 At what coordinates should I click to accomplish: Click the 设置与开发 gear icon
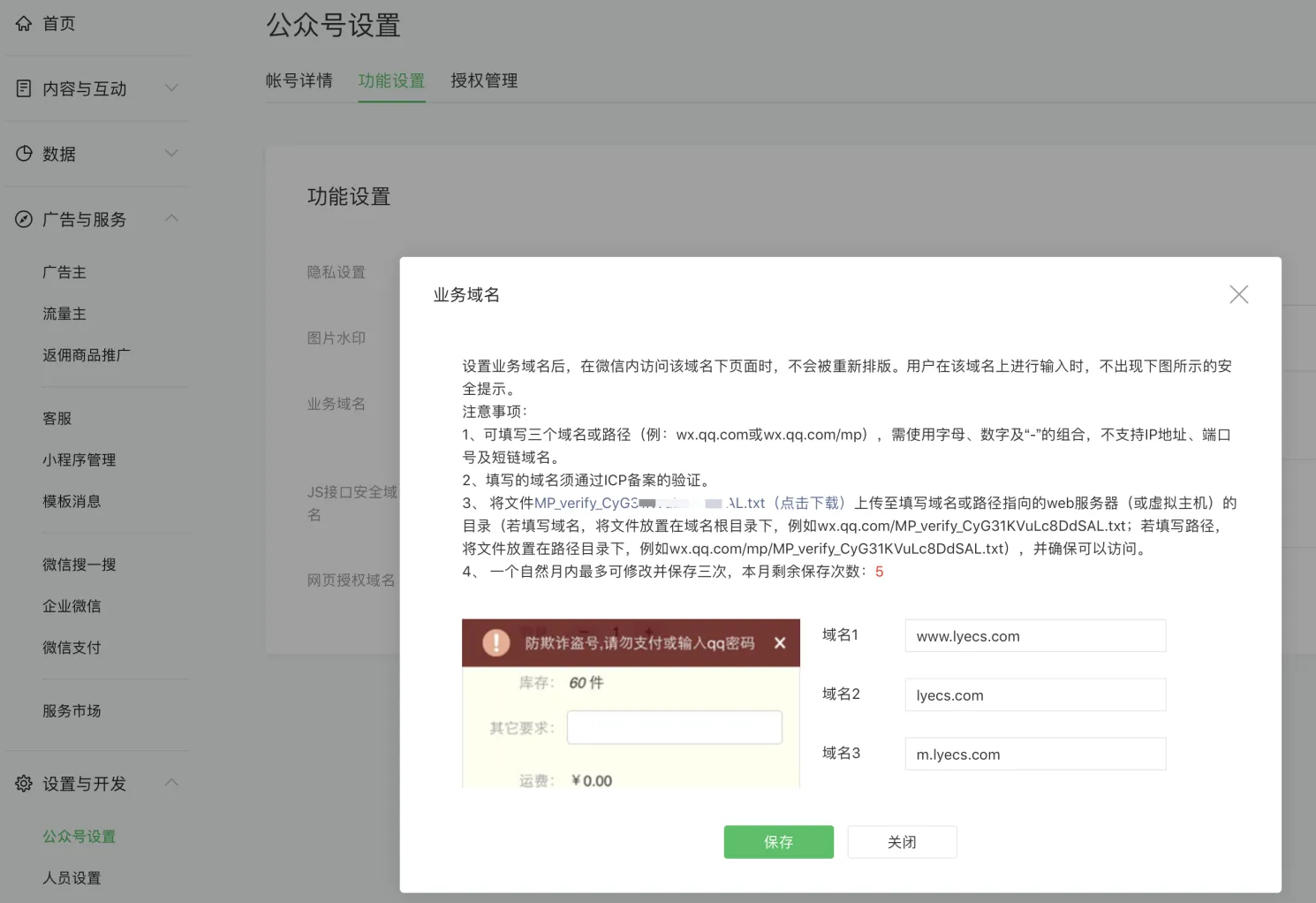(24, 784)
